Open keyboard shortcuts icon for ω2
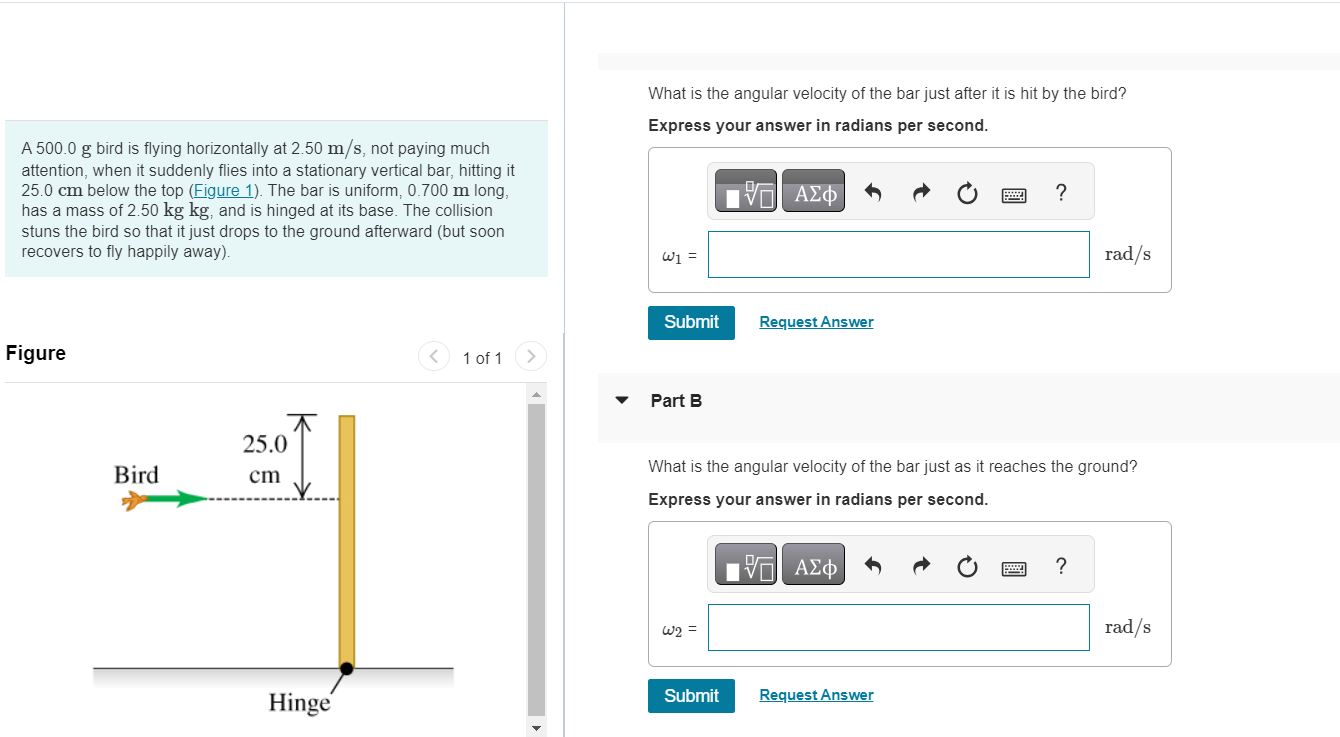The height and width of the screenshot is (737, 1340). tap(1014, 568)
